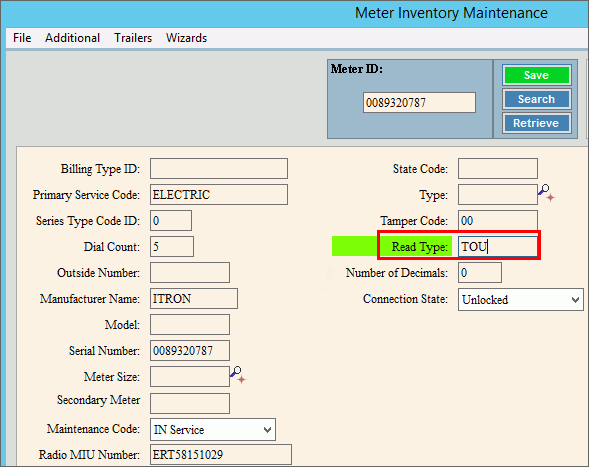Open the Connection State dropdown
Image resolution: width=589 pixels, height=467 pixels.
pyautogui.click(x=521, y=299)
